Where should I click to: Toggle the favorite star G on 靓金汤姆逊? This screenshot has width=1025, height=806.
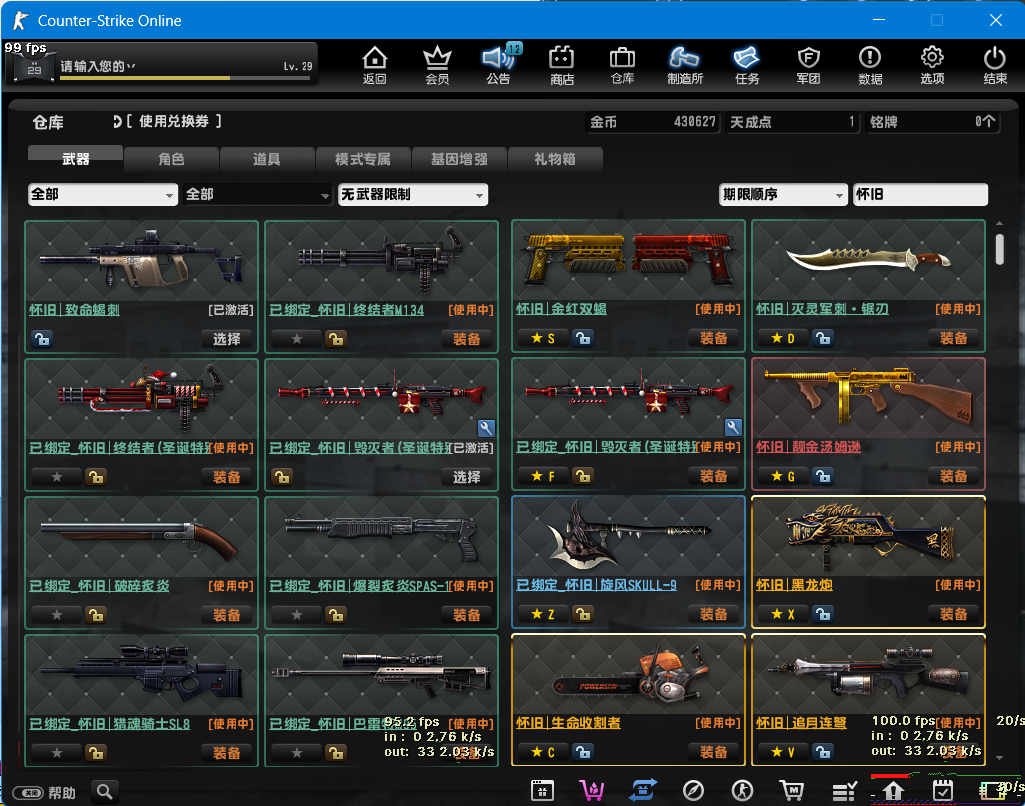point(782,476)
